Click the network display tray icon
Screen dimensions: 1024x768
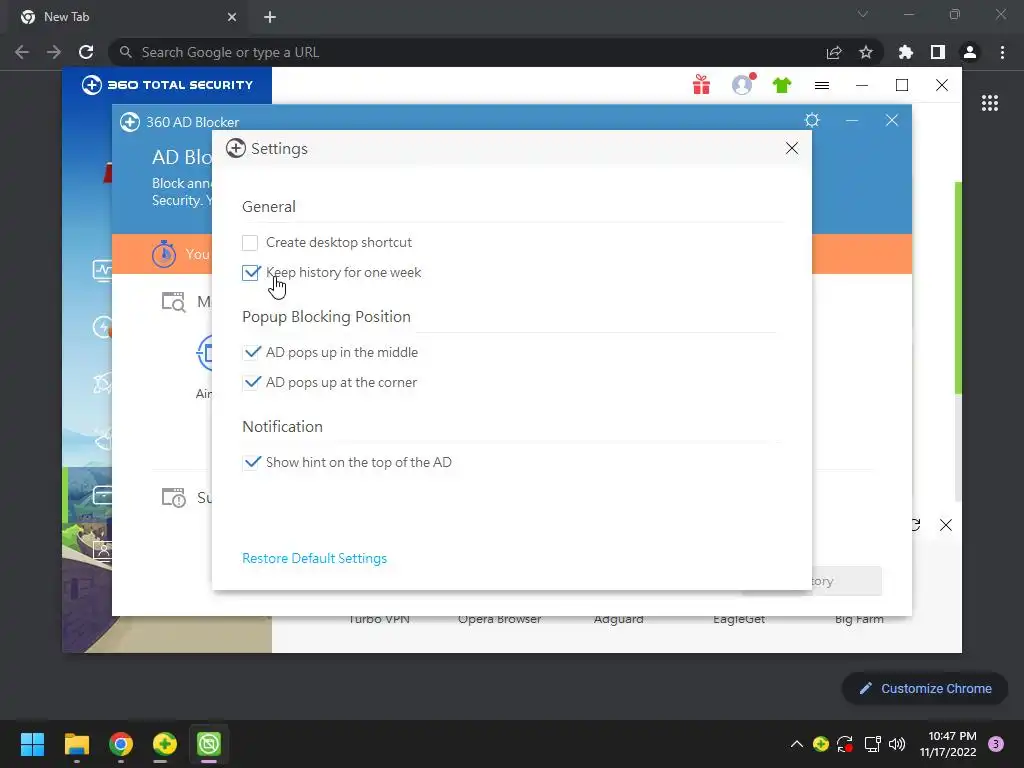pyautogui.click(x=872, y=744)
